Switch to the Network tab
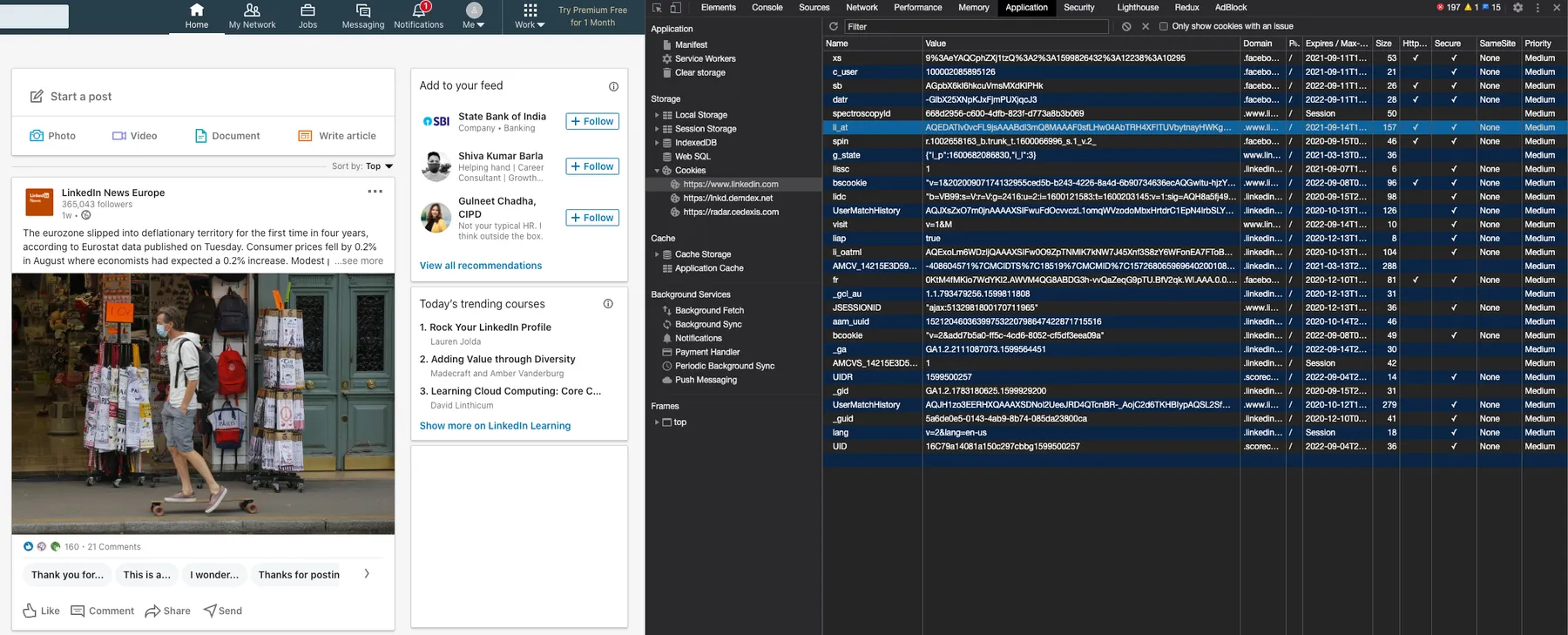The height and width of the screenshot is (635, 1568). [862, 8]
